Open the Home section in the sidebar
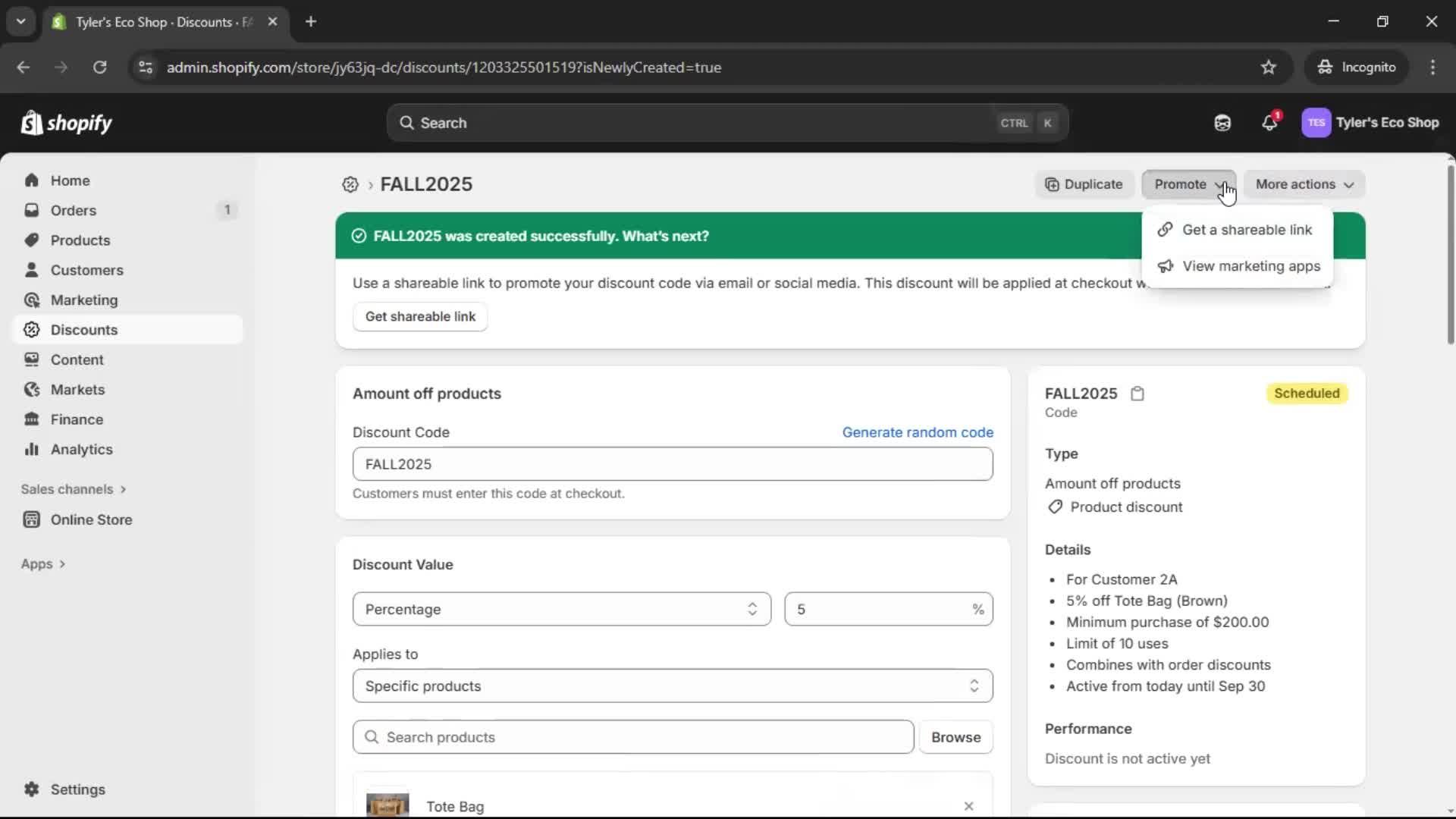The width and height of the screenshot is (1456, 819). (x=68, y=180)
